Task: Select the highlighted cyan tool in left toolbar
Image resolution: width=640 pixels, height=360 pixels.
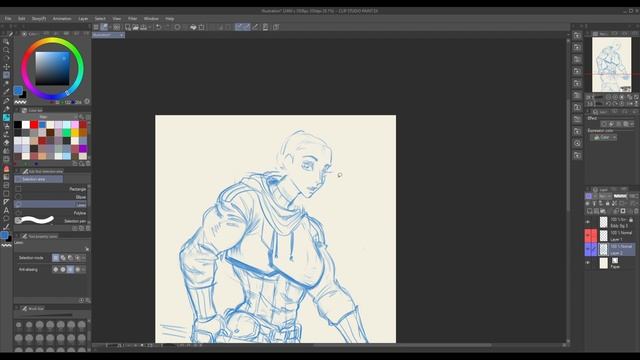Action: coord(6,118)
